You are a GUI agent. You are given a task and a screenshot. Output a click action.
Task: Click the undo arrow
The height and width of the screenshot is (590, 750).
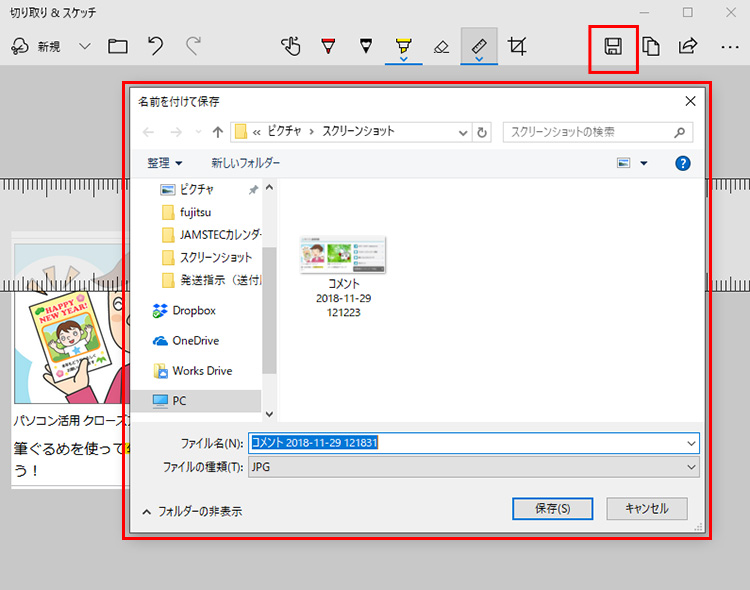coord(155,46)
